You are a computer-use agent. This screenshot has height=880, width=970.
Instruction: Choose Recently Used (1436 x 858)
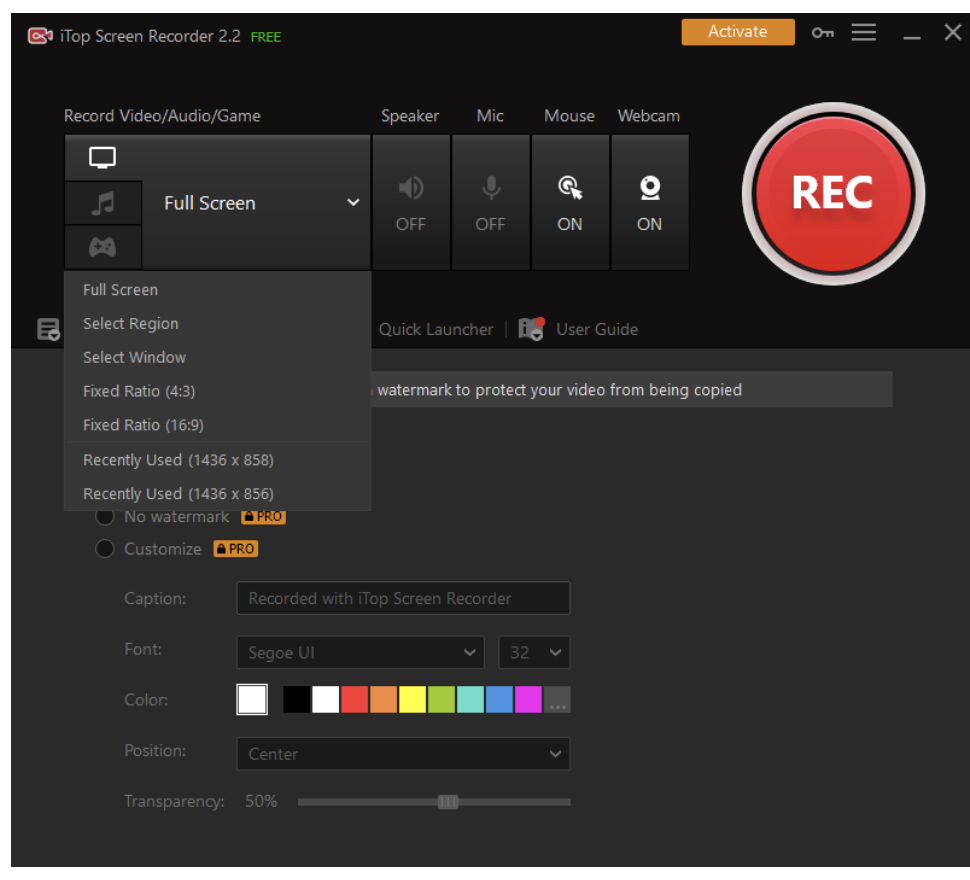pyautogui.click(x=218, y=460)
